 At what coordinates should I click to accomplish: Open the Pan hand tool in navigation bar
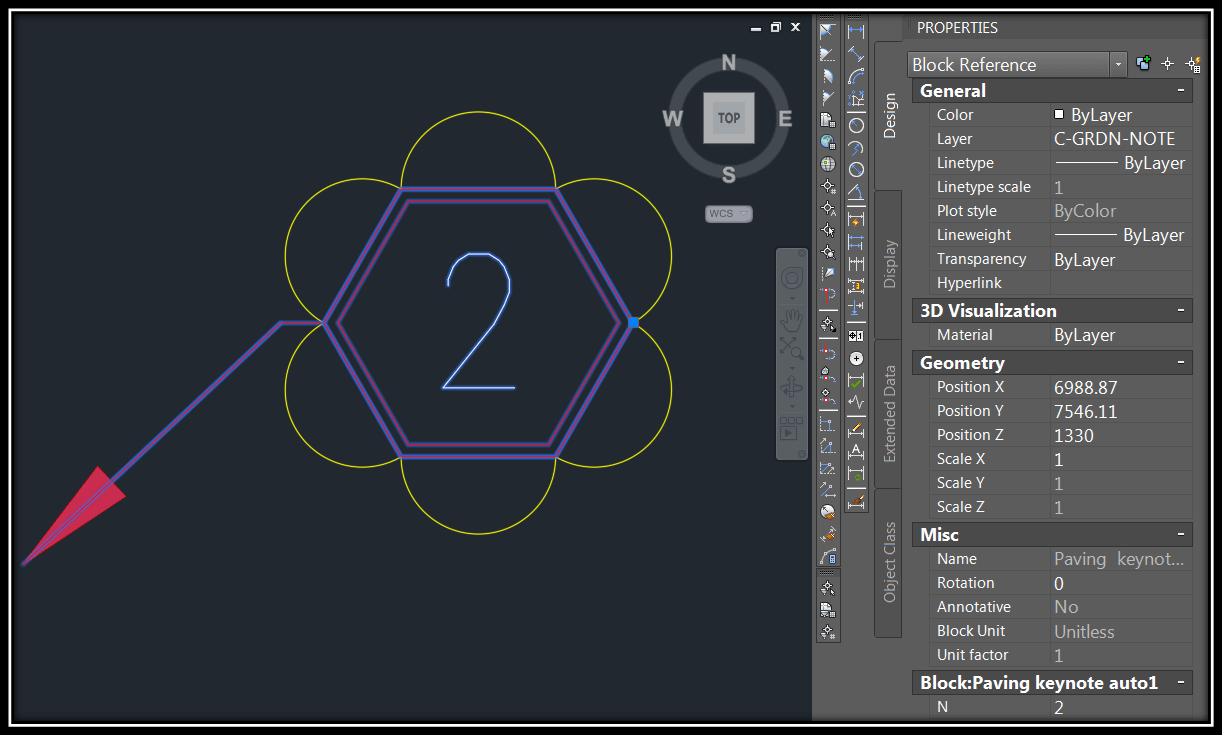tap(791, 320)
